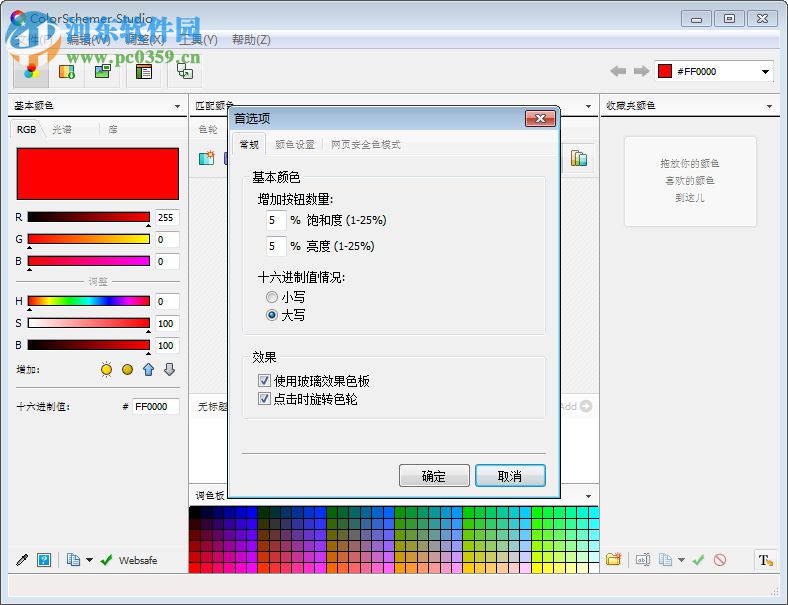Toggle 使用玻璃效果色板 checkbox

pyautogui.click(x=264, y=380)
